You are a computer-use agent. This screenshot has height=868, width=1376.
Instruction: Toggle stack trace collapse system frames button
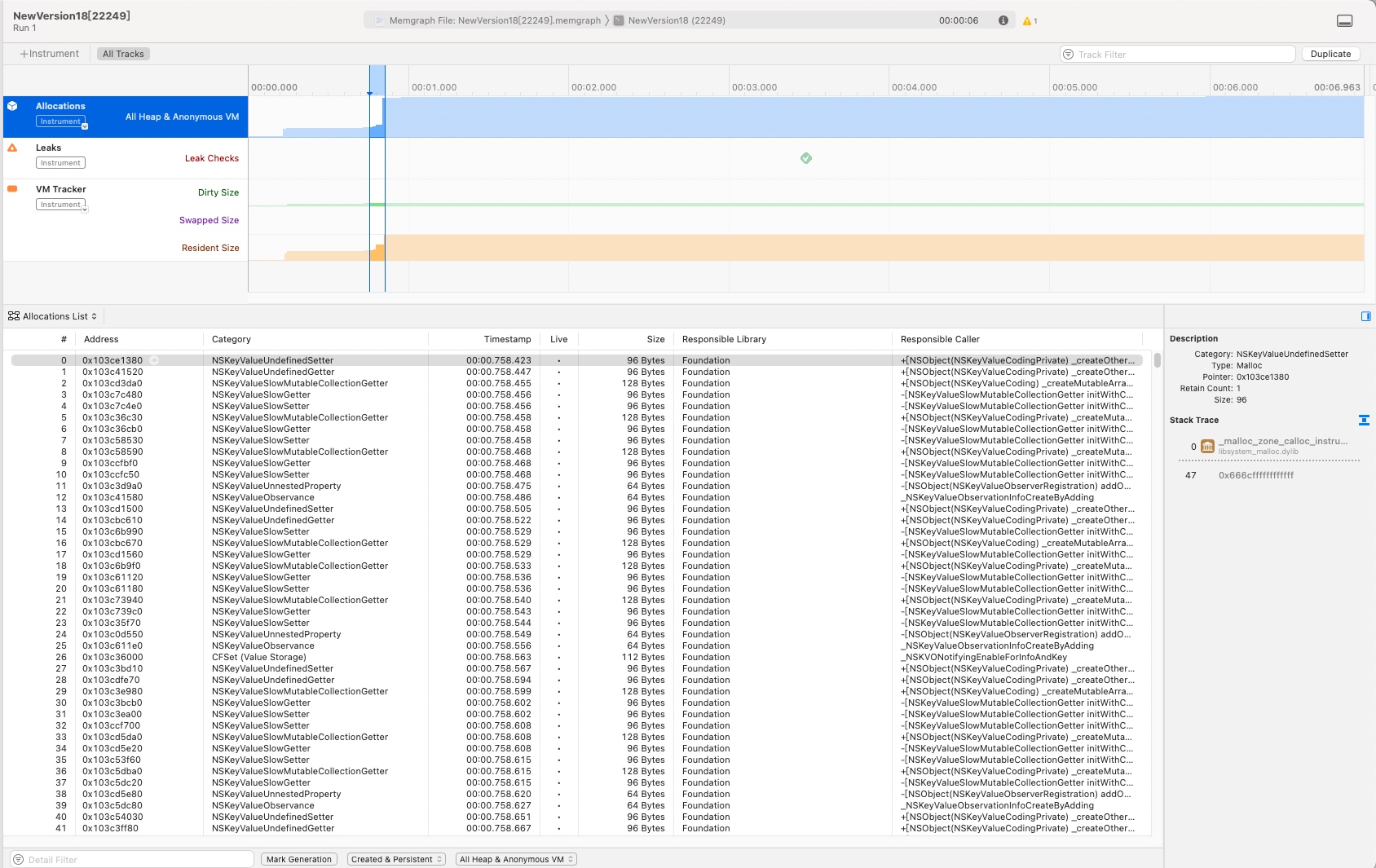pos(1364,420)
